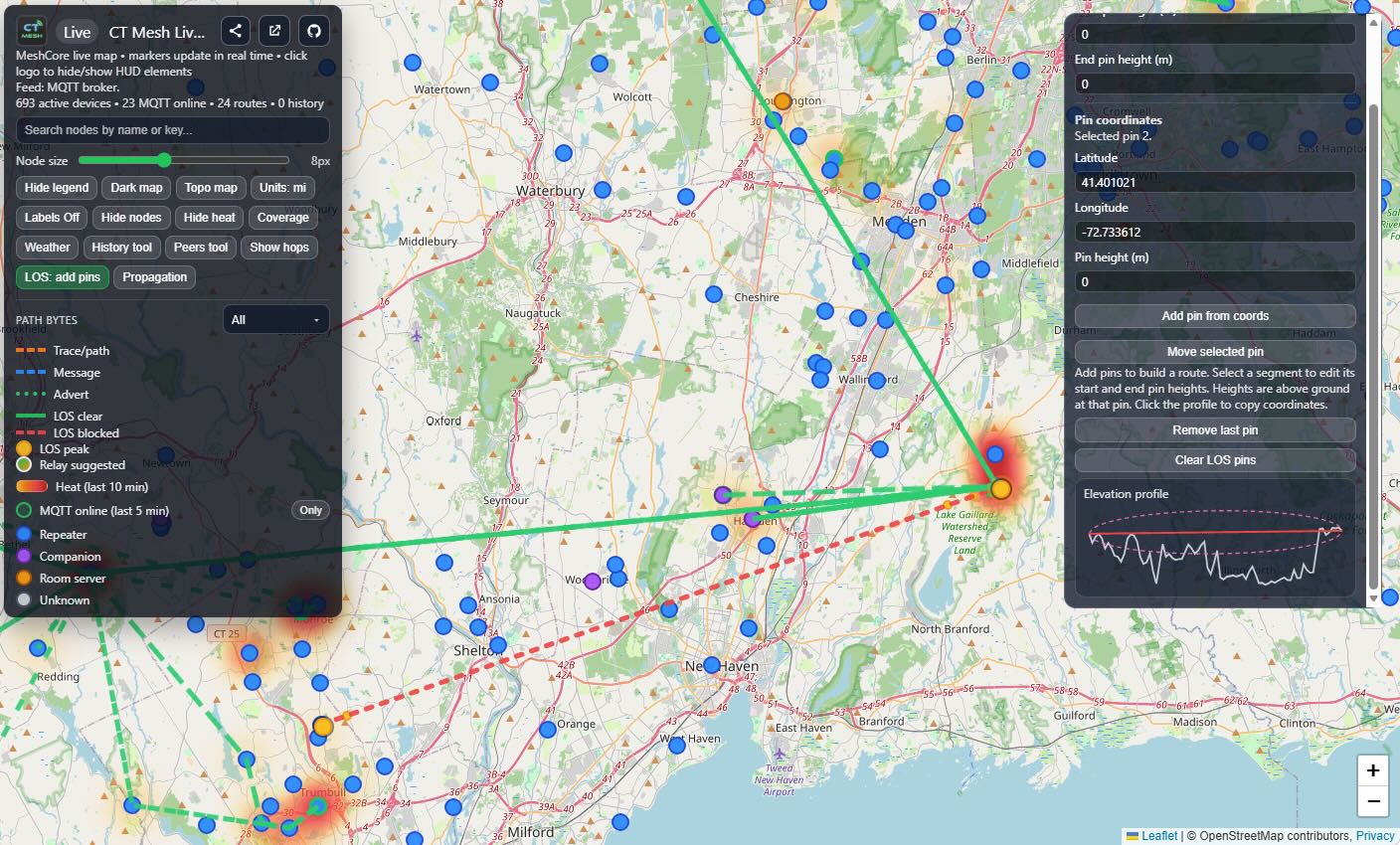1400x845 pixels.
Task: Click the orange LOS pin on CT 25
Action: pyautogui.click(x=322, y=727)
